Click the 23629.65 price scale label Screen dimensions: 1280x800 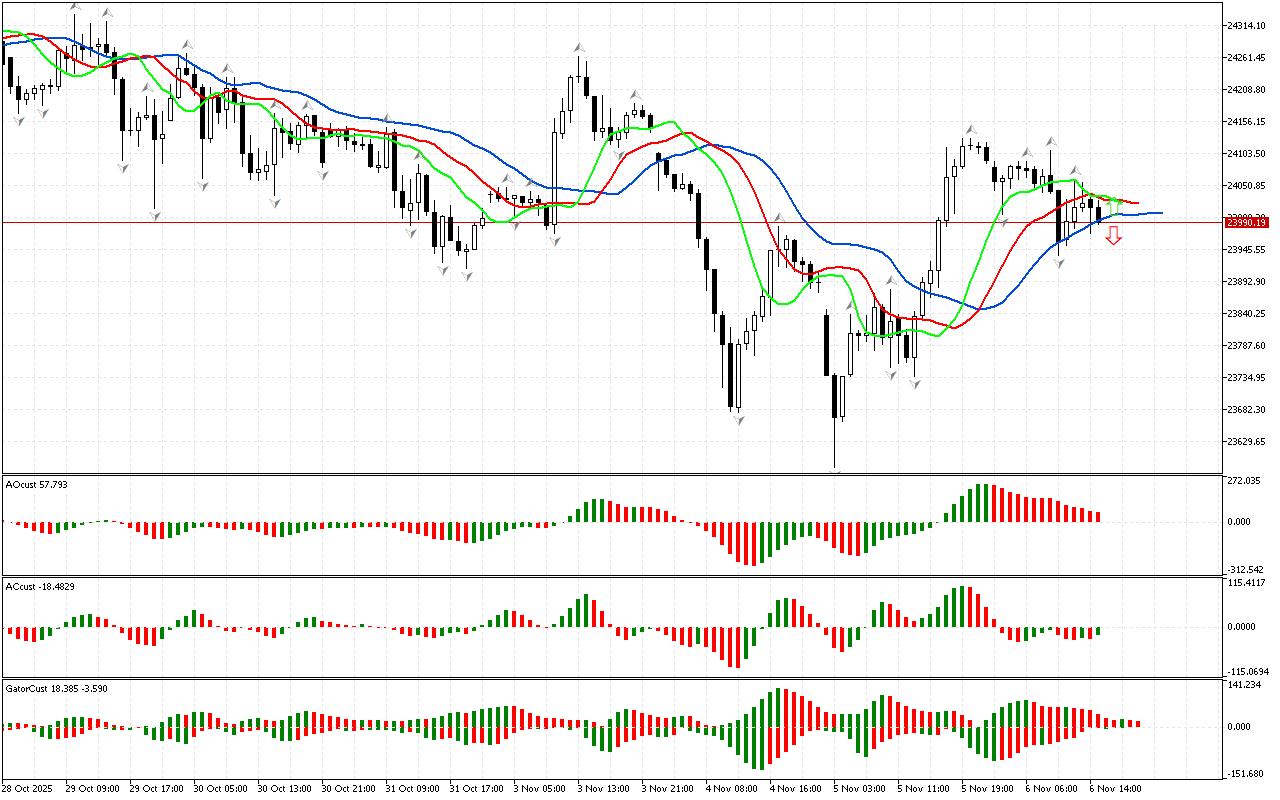click(x=1246, y=441)
